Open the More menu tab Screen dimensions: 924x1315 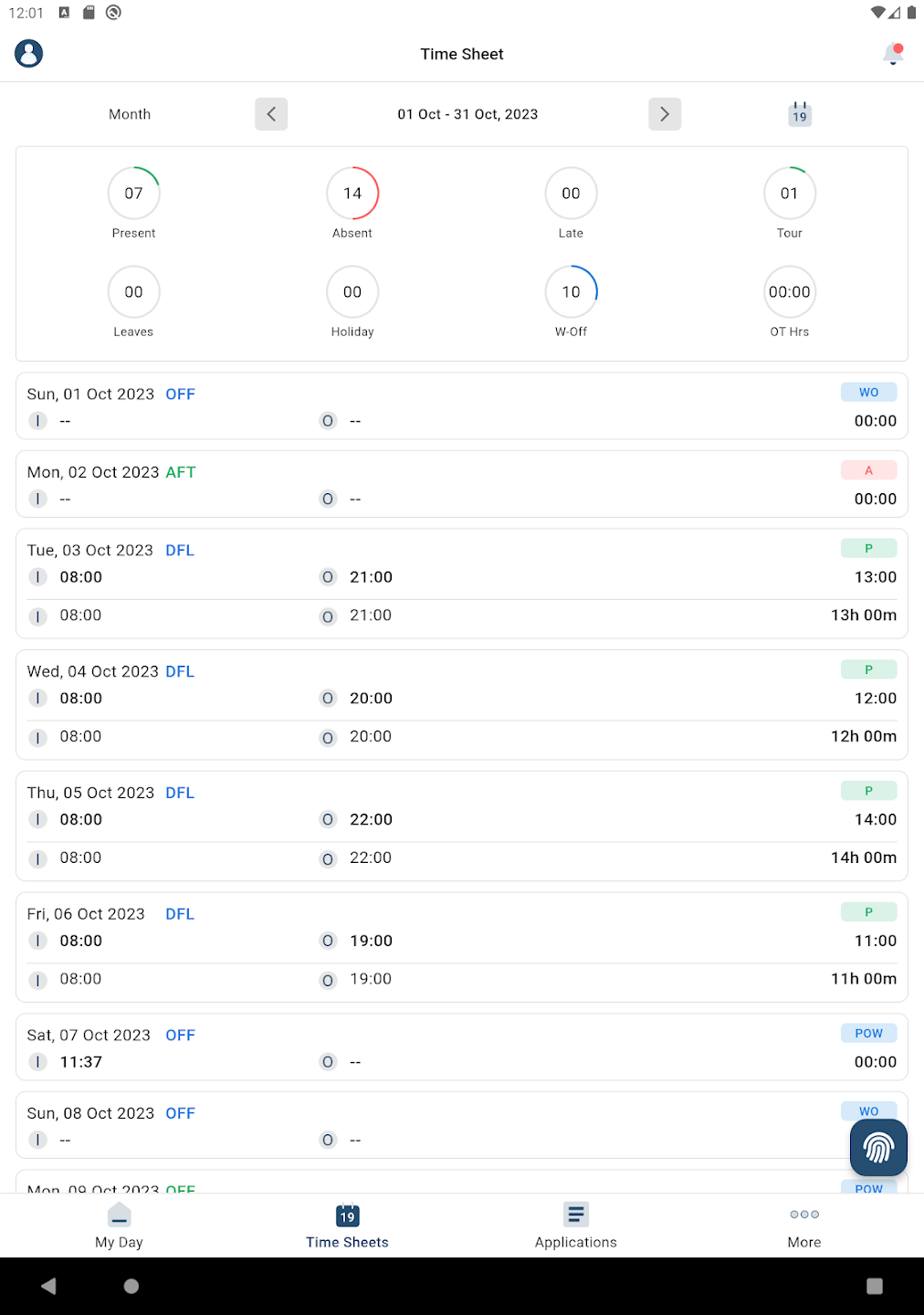(x=804, y=1226)
